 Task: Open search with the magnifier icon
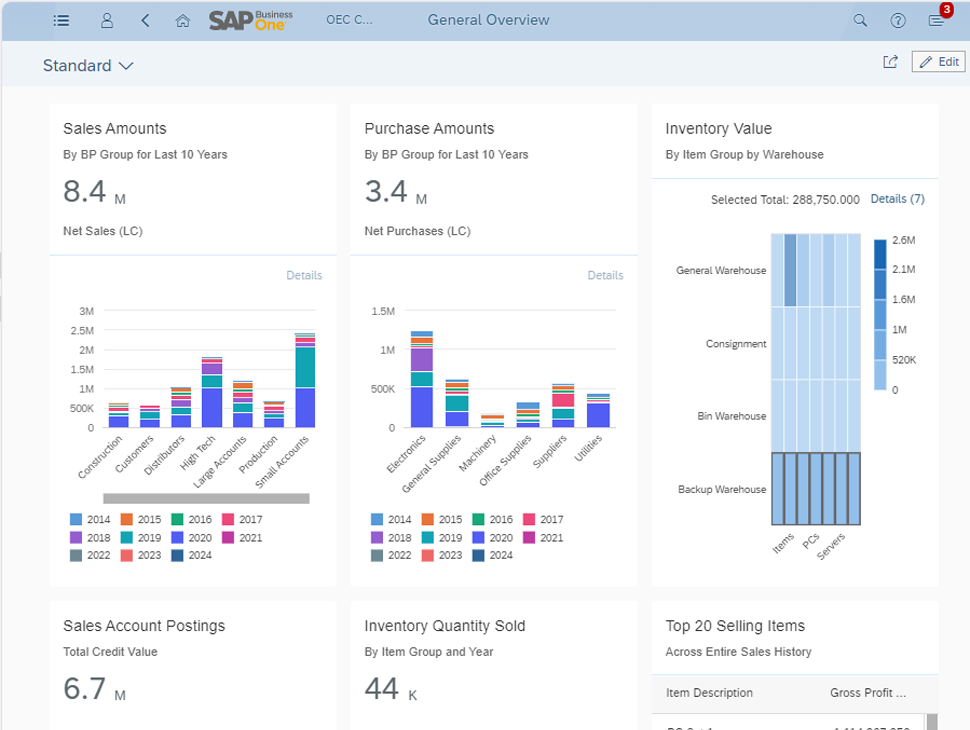click(x=859, y=20)
